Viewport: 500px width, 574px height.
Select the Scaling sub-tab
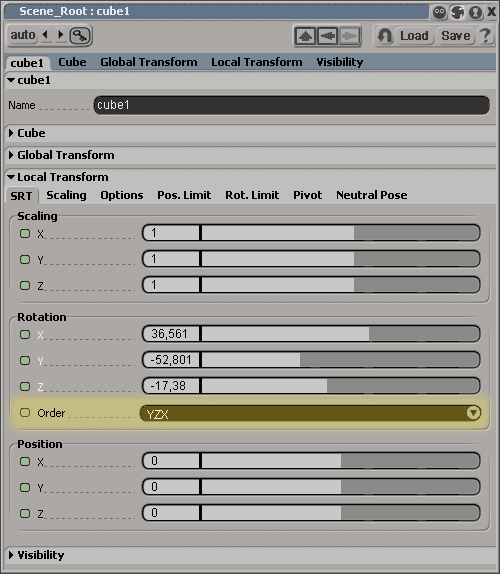[66, 195]
